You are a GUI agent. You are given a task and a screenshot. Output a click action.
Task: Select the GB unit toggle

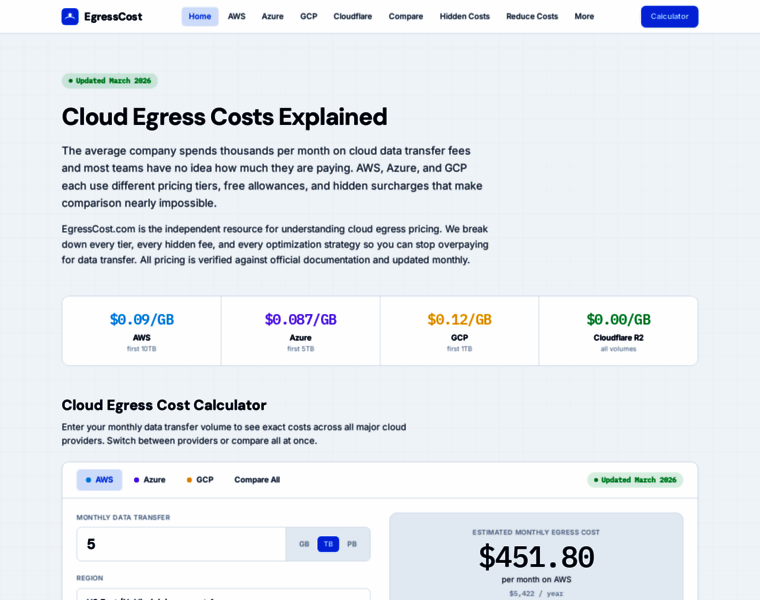tap(304, 544)
